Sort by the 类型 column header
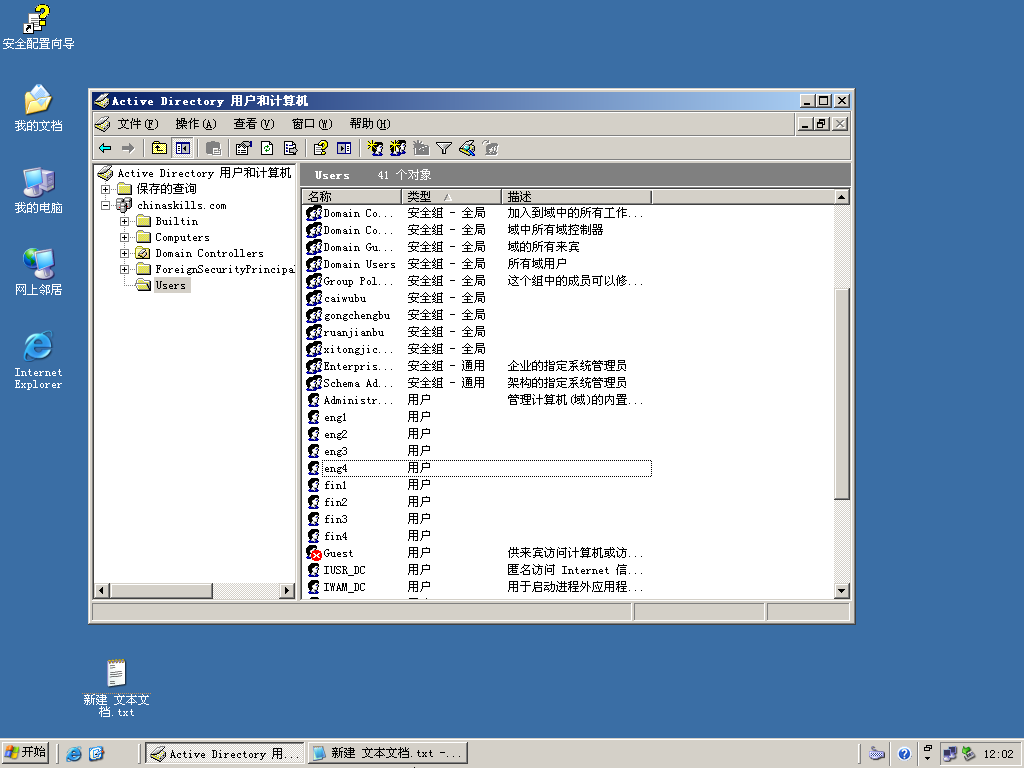 (x=451, y=197)
